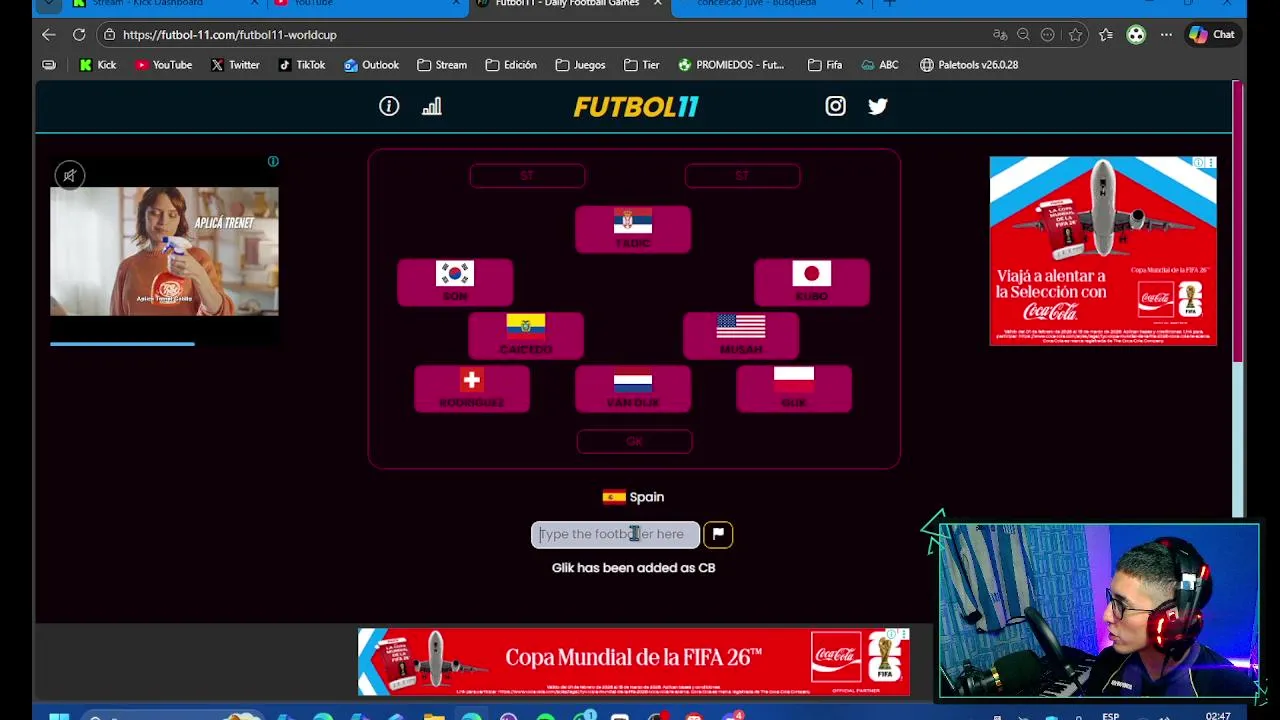Open Paletools v26.0.28 bookmark

[969, 65]
